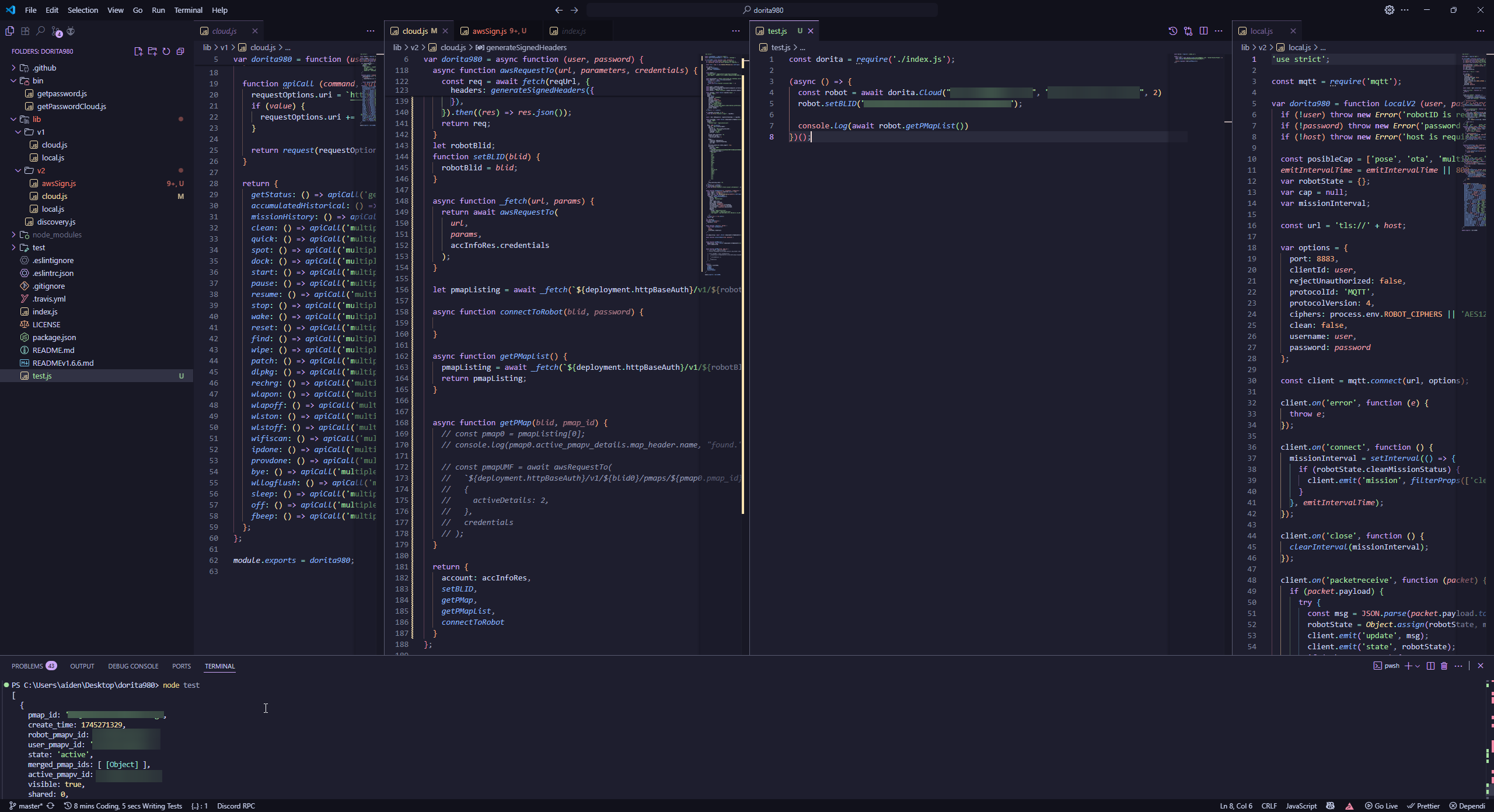This screenshot has width=1494, height=812.
Task: Split the test.js editor right
Action: click(1203, 31)
